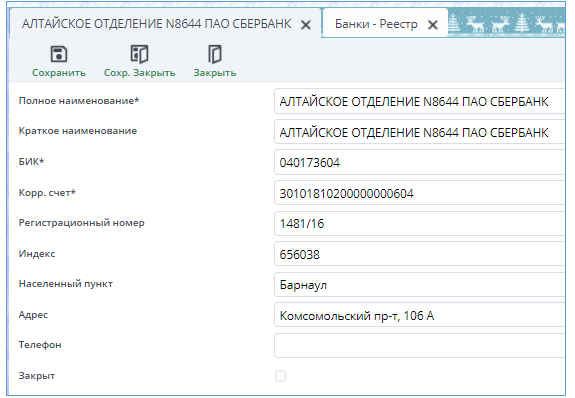Screen dimensions: 575x398
Task: Click the Адрес field Комсомольский пр-т
Action: pos(420,315)
